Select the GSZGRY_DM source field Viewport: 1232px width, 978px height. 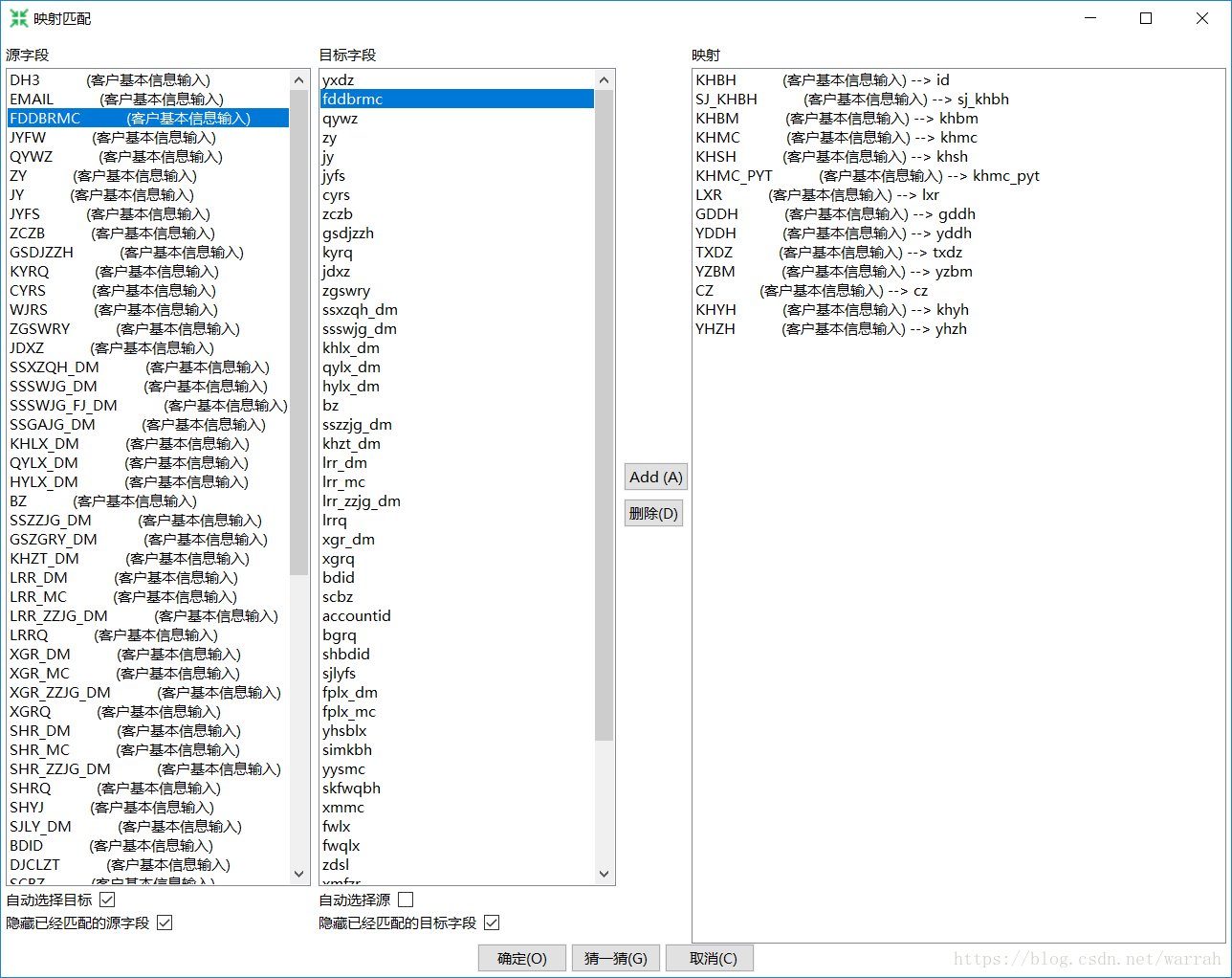(147, 540)
